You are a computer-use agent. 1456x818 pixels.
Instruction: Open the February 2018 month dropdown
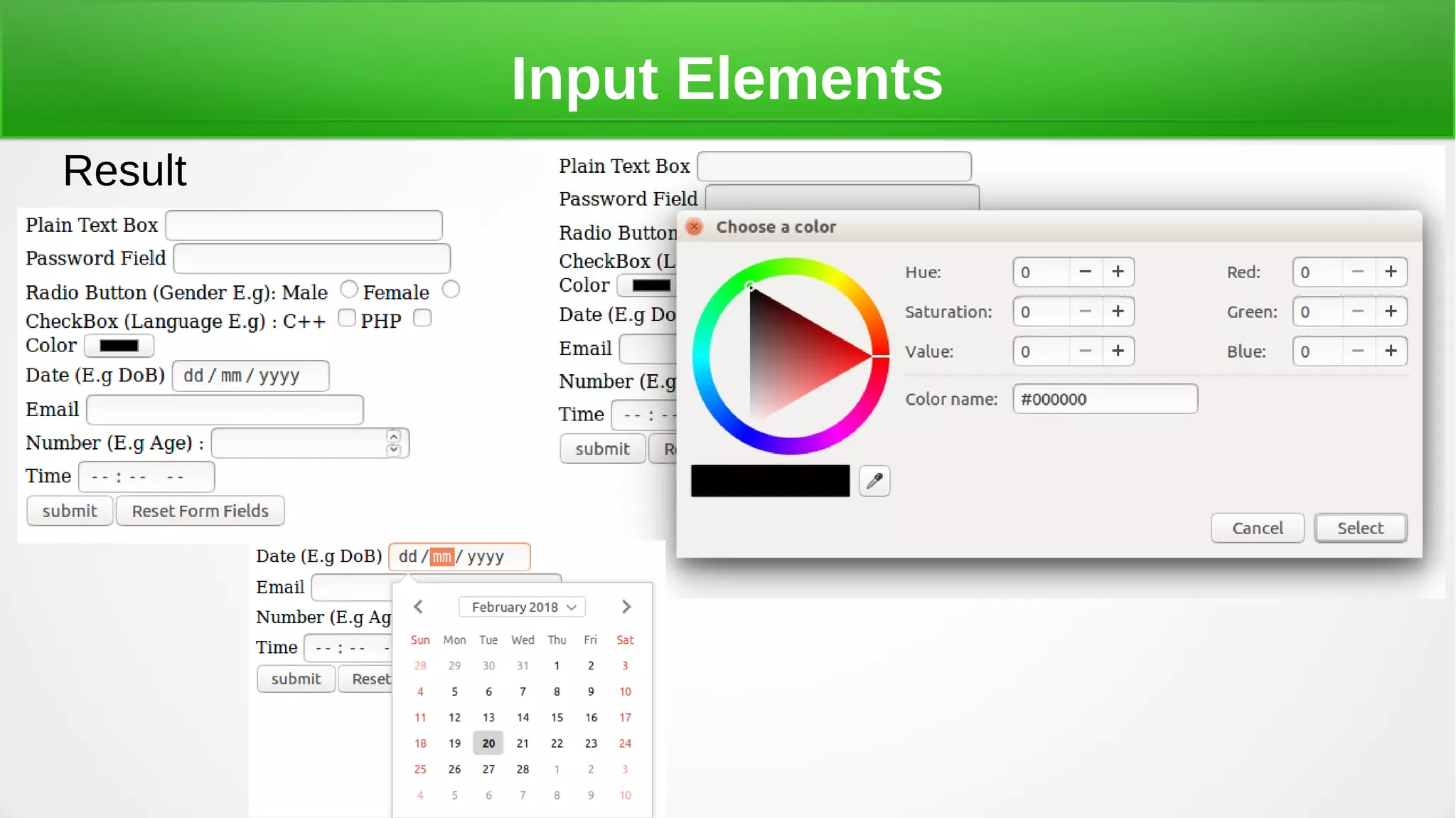click(x=523, y=607)
